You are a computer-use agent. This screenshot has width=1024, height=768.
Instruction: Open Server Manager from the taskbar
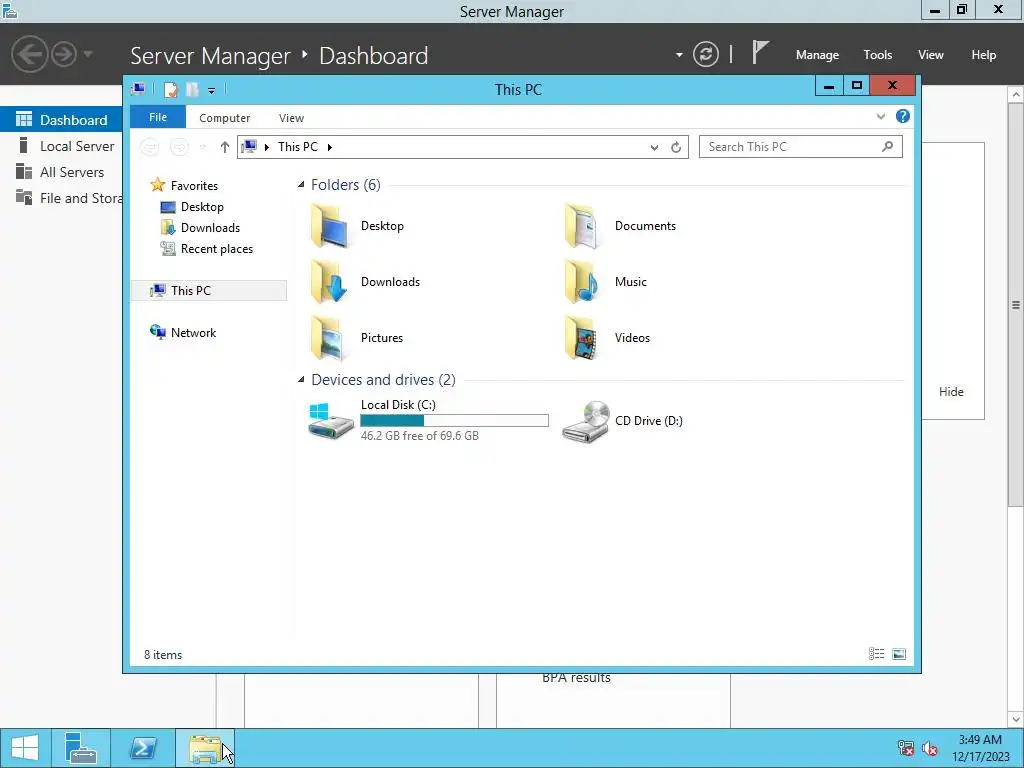(81, 748)
